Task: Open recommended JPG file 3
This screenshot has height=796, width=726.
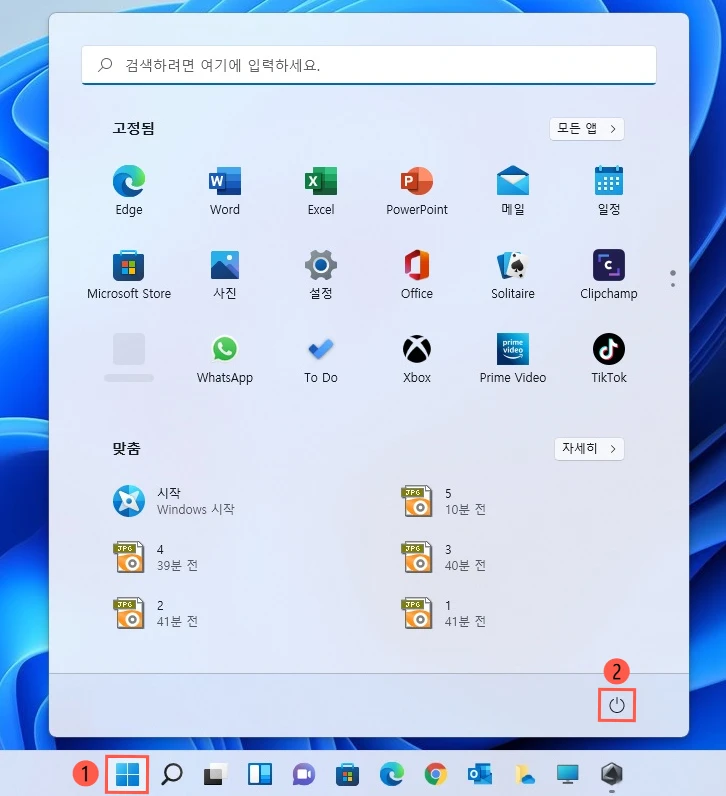Action: (x=444, y=557)
